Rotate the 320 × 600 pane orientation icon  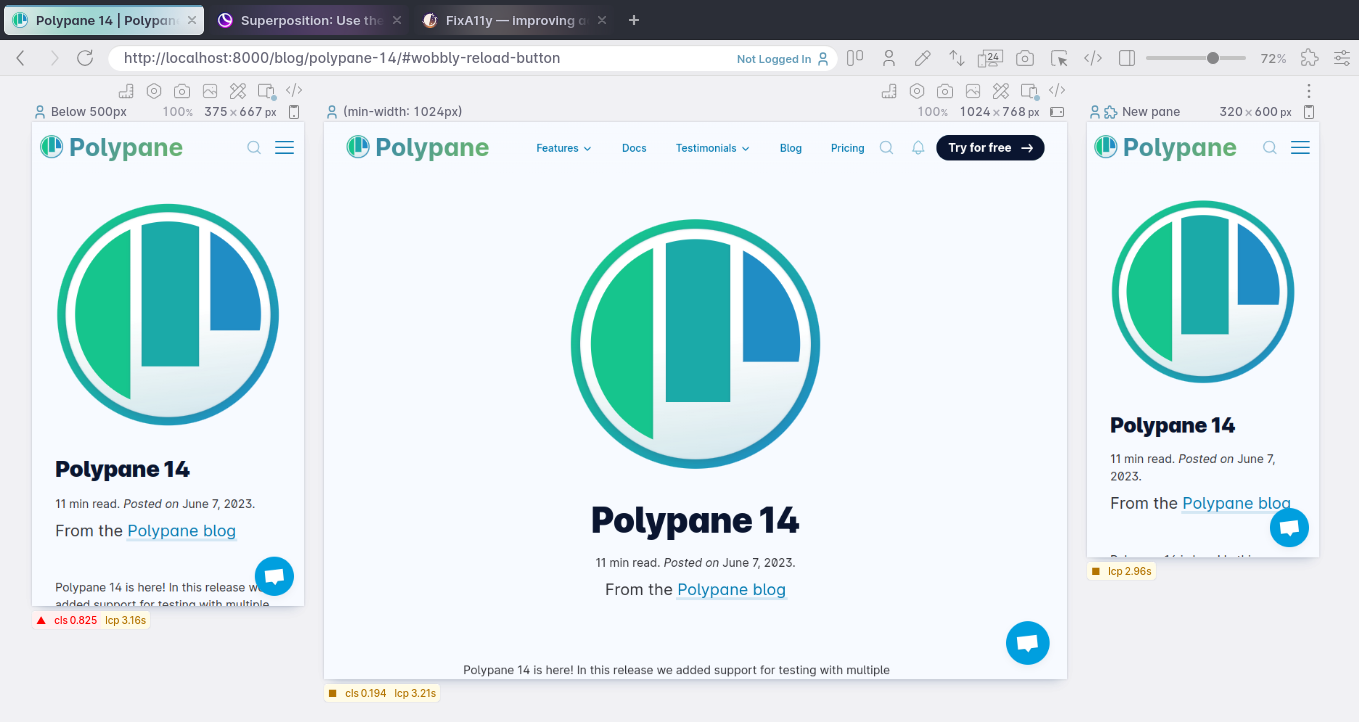1309,112
